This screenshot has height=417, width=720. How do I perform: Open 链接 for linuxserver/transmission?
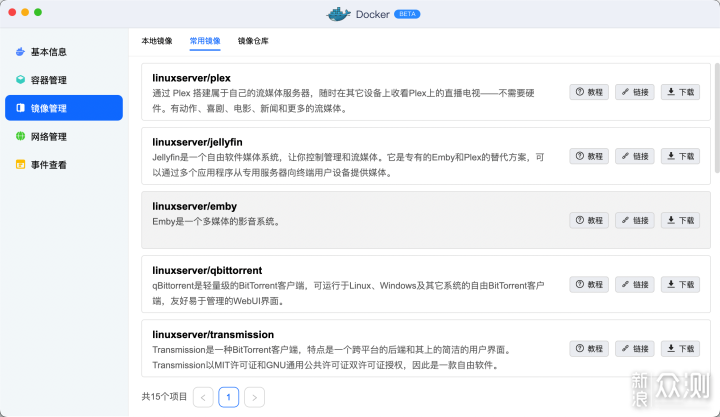635,349
